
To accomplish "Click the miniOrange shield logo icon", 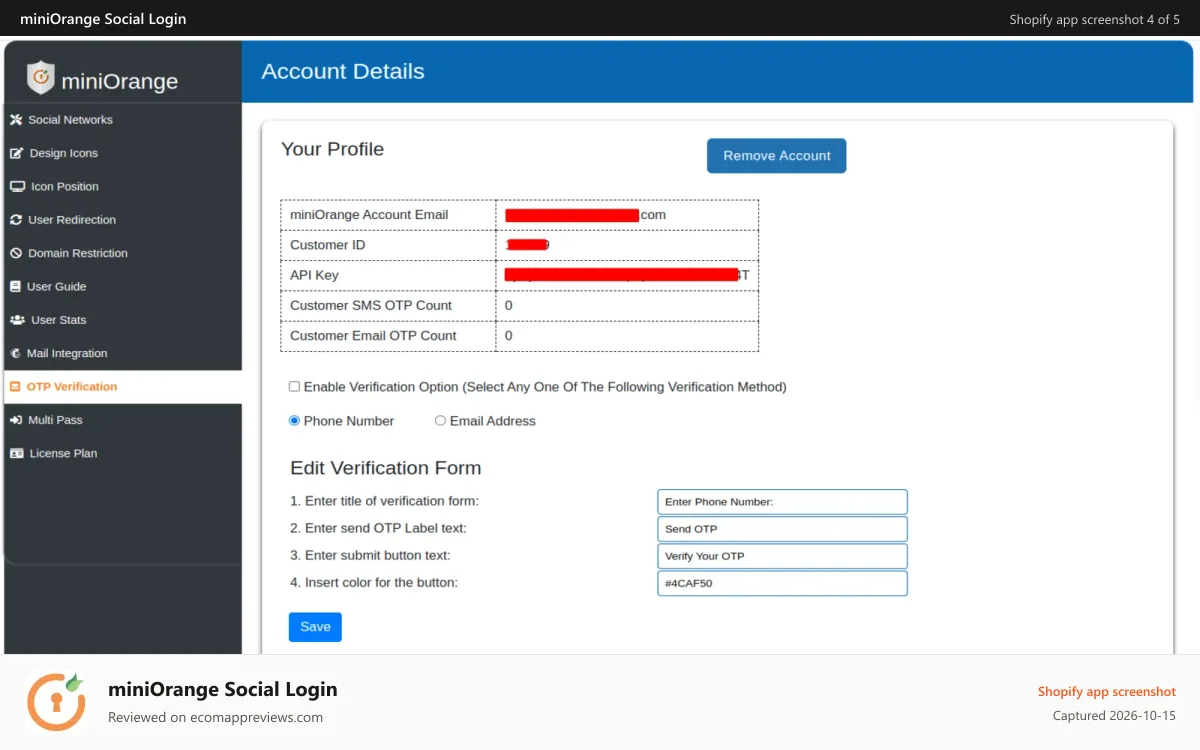I will tap(40, 77).
